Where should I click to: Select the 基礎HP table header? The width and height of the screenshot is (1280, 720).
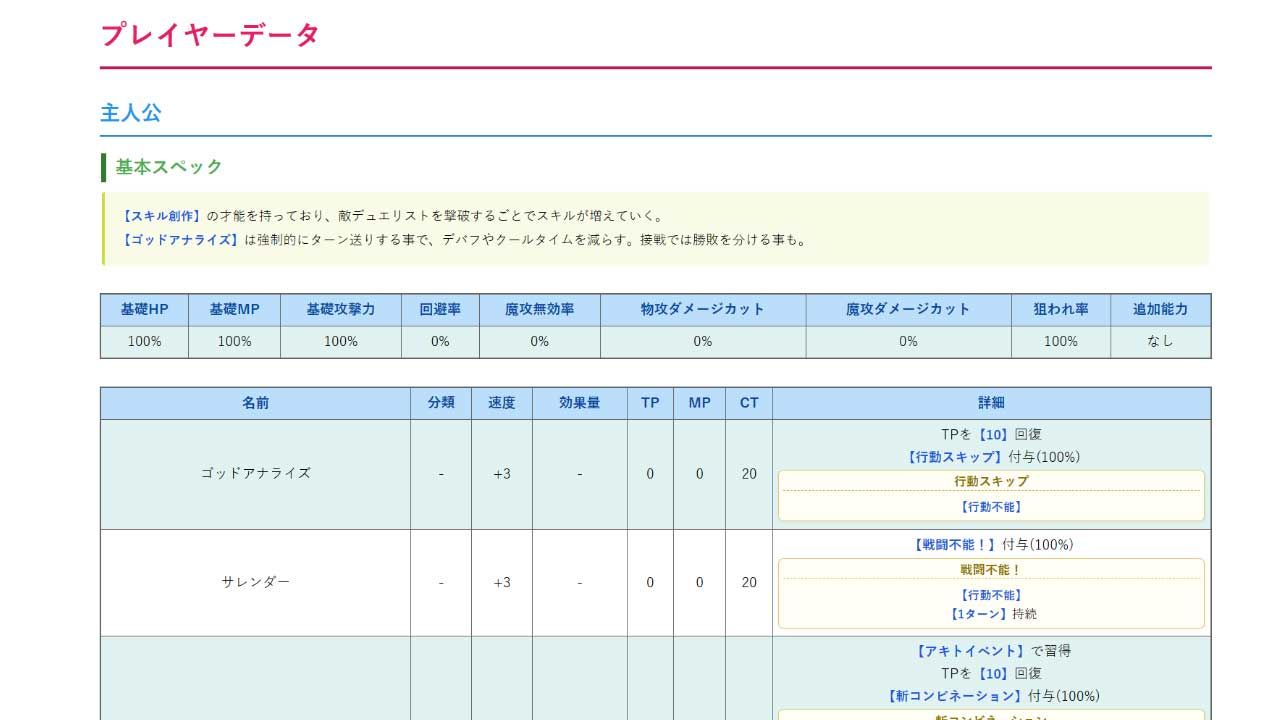point(143,310)
